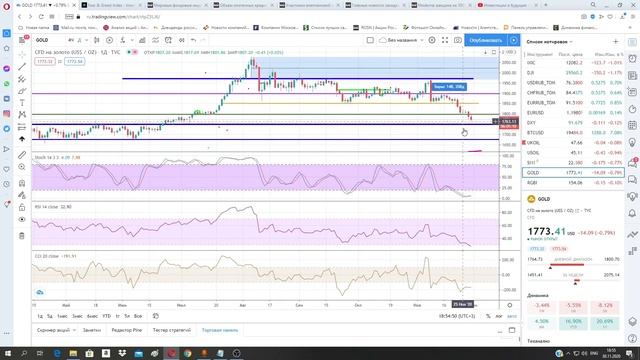Select the crosshair cursor tool
This screenshot has height=360, width=640.
click(22, 54)
